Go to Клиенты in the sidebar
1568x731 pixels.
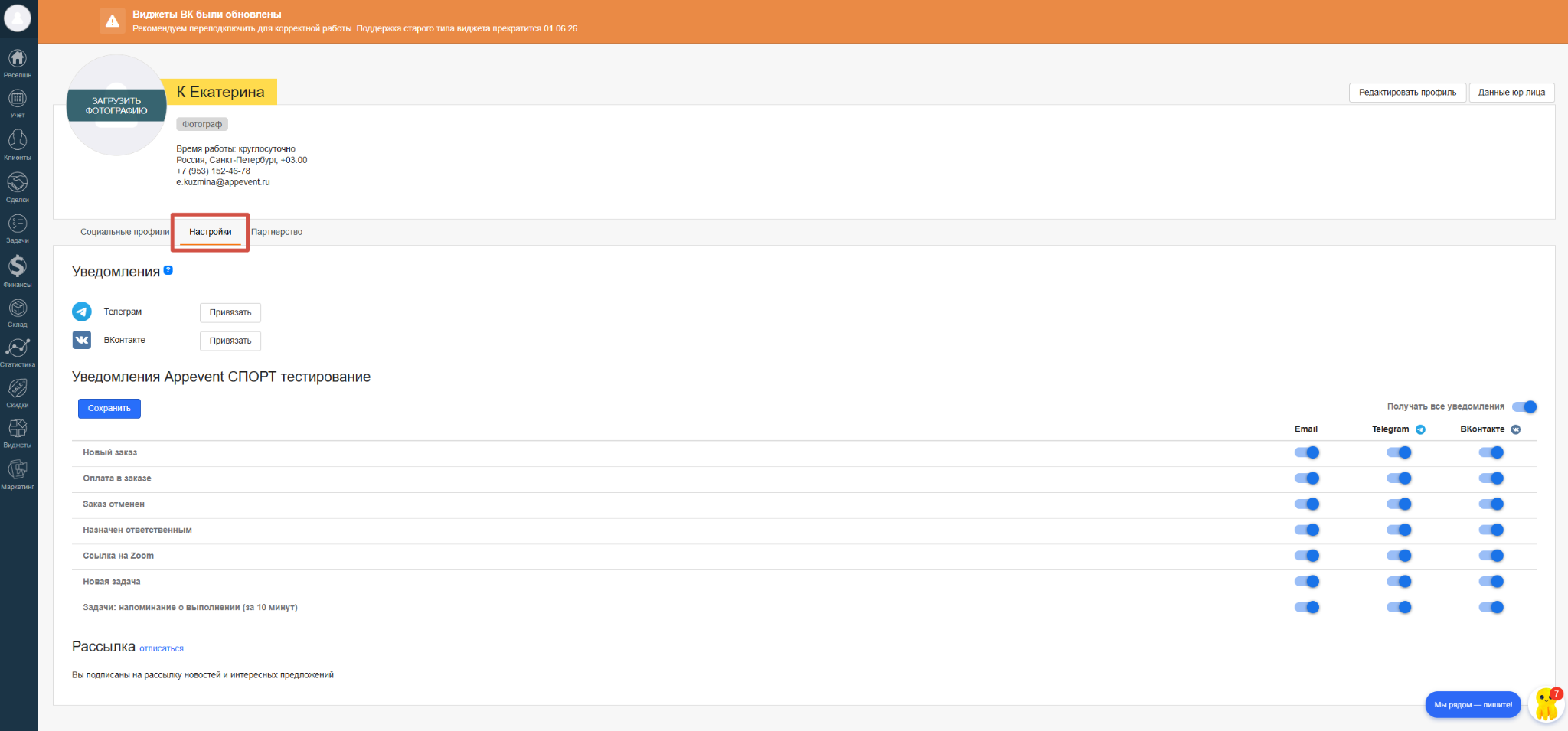[18, 145]
